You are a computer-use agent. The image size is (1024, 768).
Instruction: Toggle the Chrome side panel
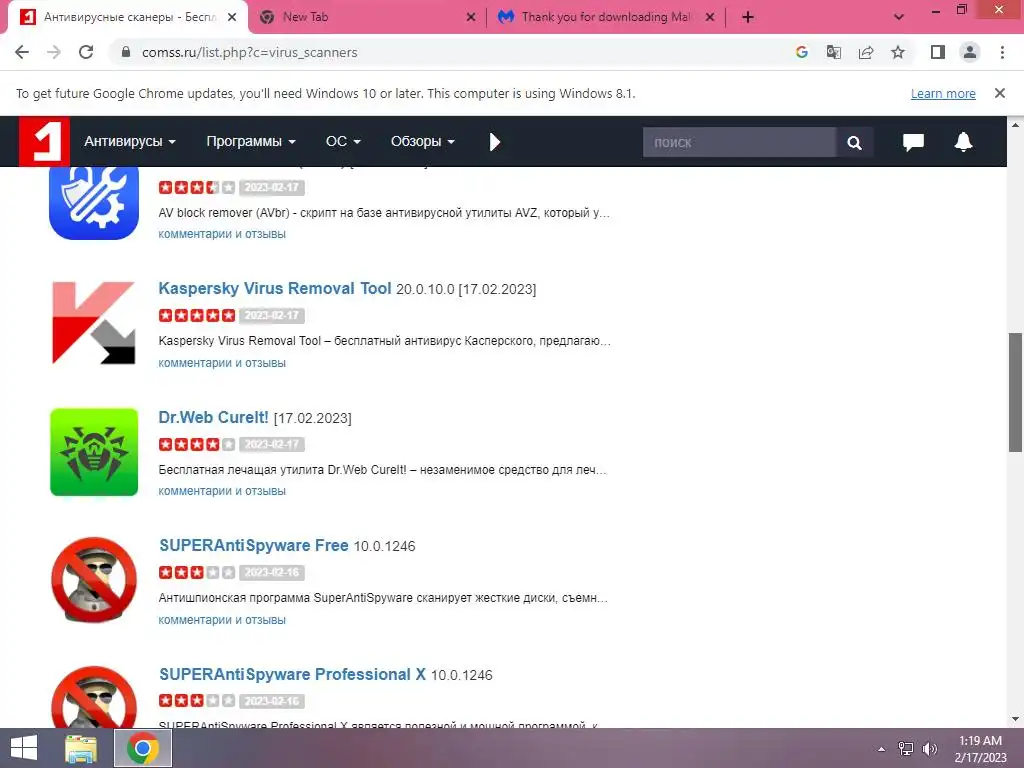938,52
